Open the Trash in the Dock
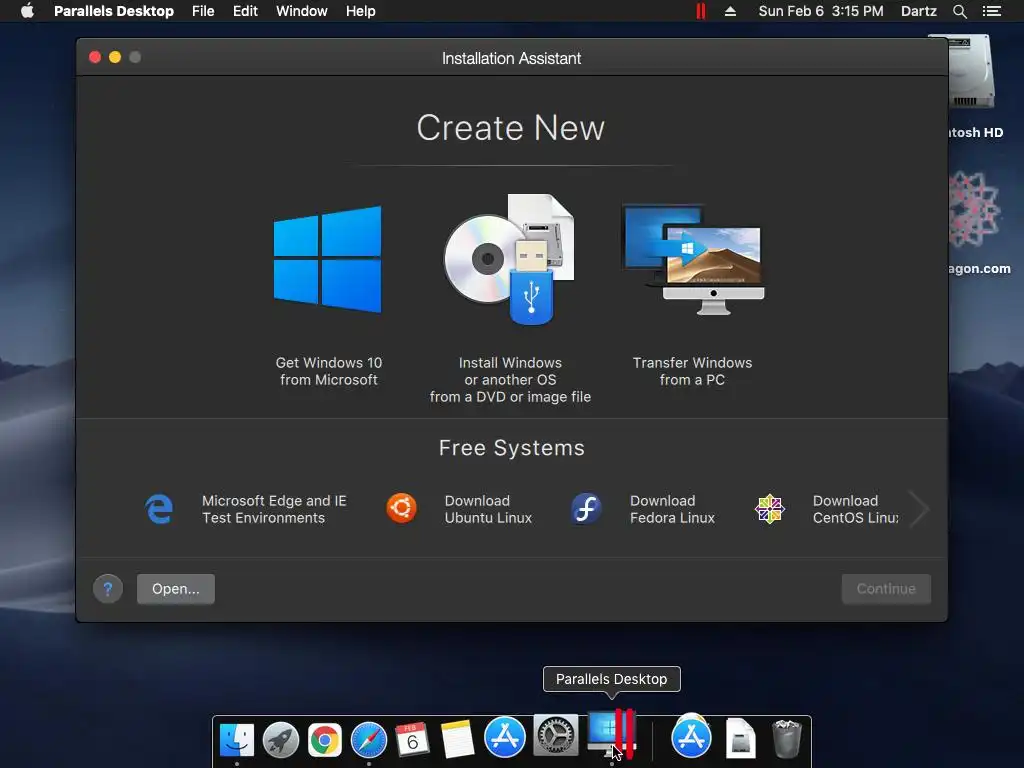Image resolution: width=1024 pixels, height=768 pixels. coord(786,739)
